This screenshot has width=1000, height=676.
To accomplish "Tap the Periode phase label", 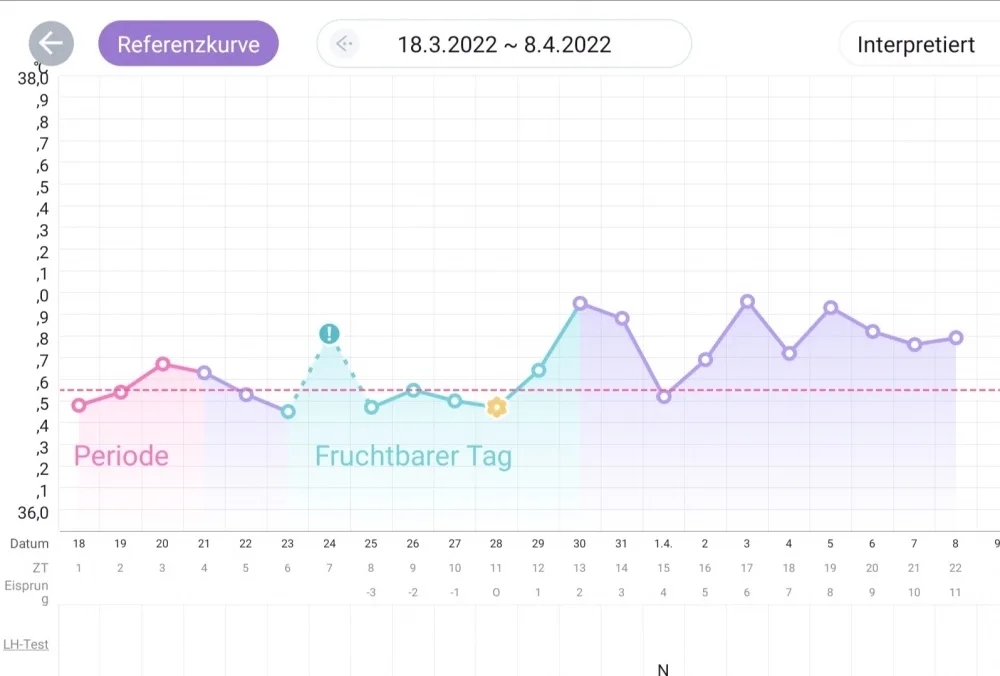I will tap(121, 456).
